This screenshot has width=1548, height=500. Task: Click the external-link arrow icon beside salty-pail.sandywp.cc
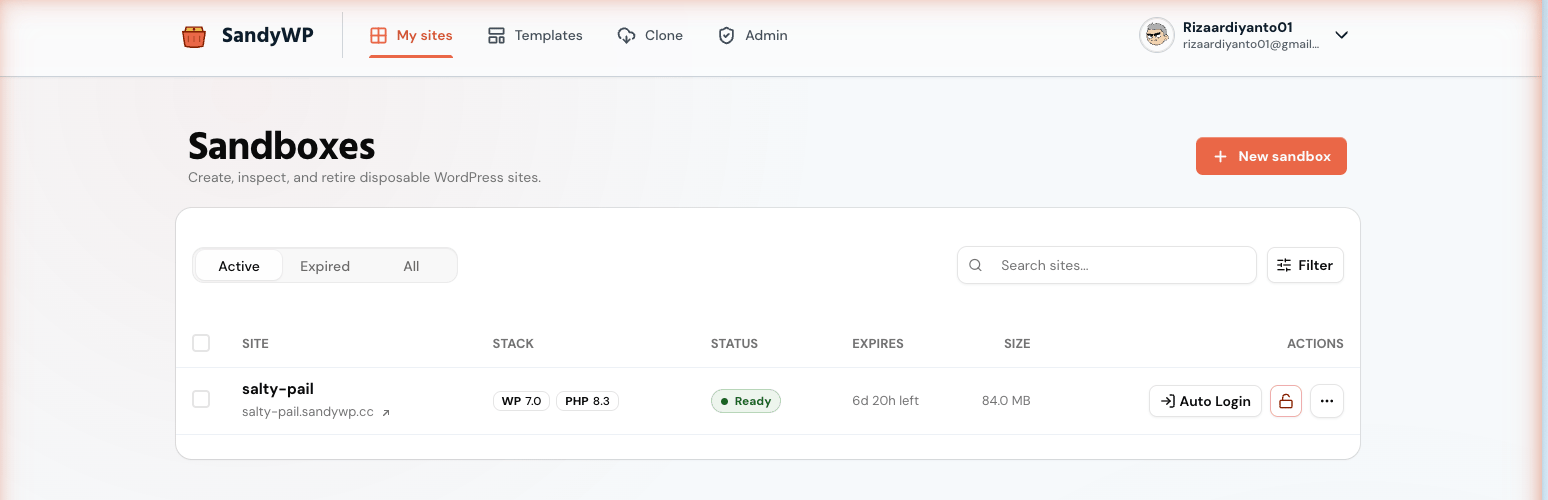coord(386,412)
